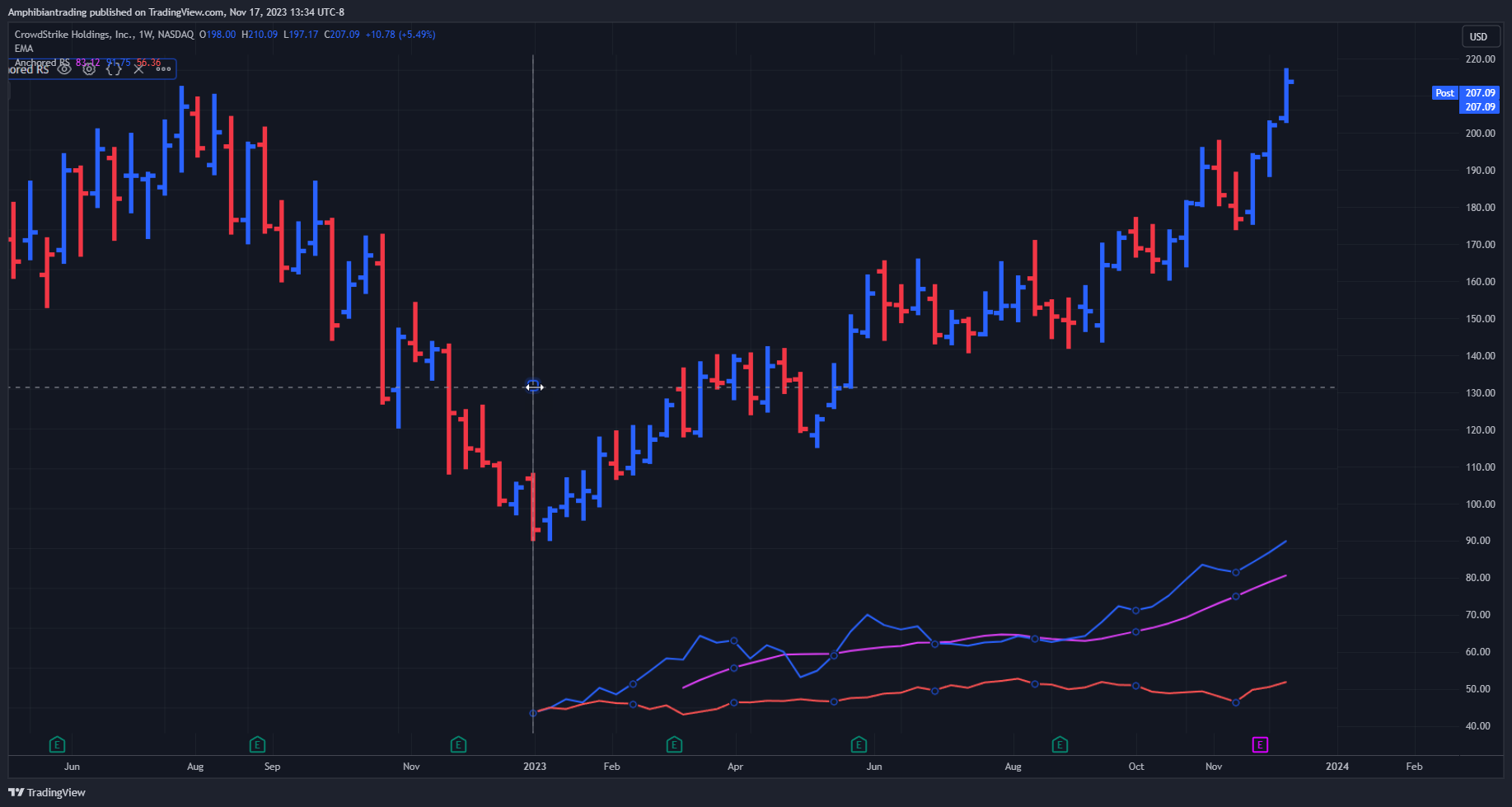Click the 90.00 price scale label
This screenshot has height=807, width=1512.
pos(1480,541)
